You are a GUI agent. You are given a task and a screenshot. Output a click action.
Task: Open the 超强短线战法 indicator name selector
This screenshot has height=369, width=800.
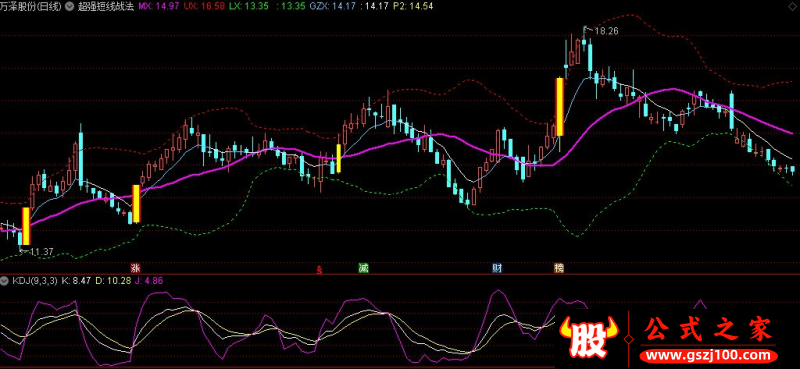(106, 7)
